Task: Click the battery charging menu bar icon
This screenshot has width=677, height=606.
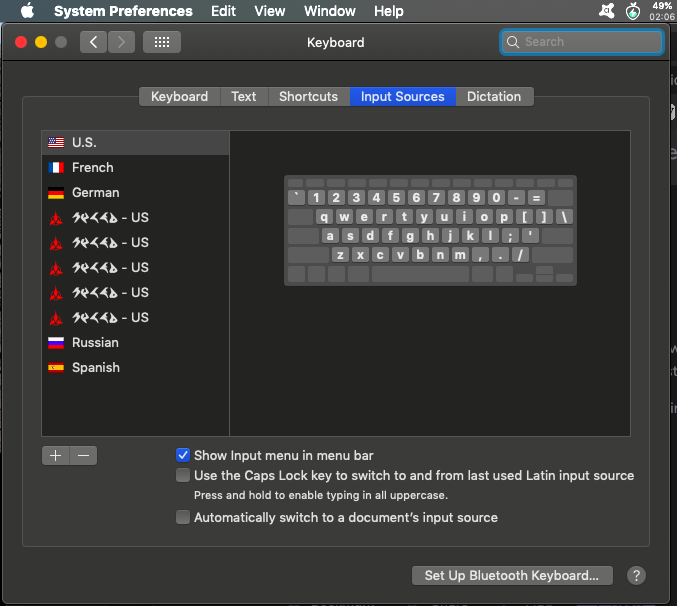Action: pyautogui.click(x=633, y=11)
